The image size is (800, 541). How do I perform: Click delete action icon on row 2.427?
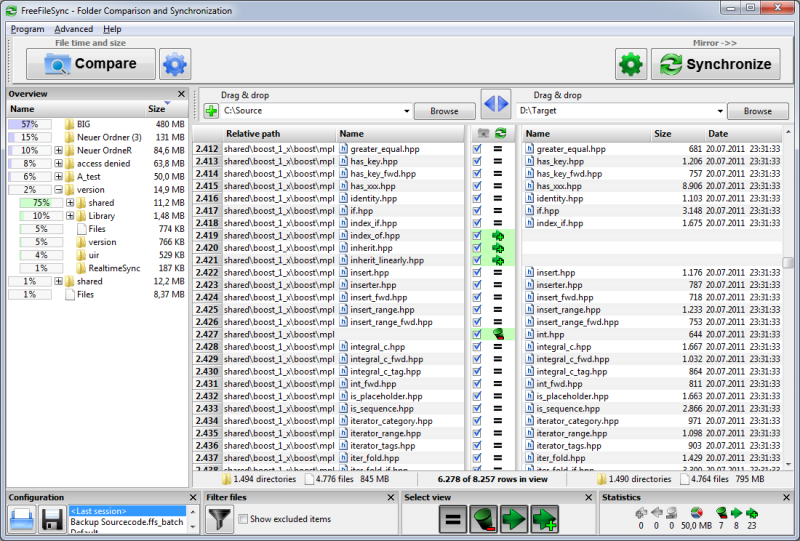pos(498,334)
